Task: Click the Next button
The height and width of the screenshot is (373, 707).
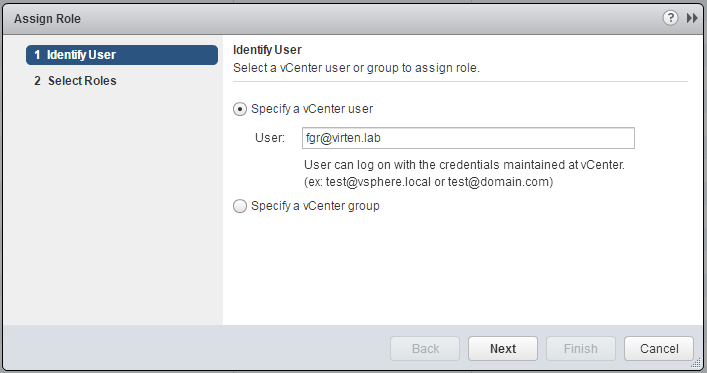Action: pyautogui.click(x=503, y=349)
